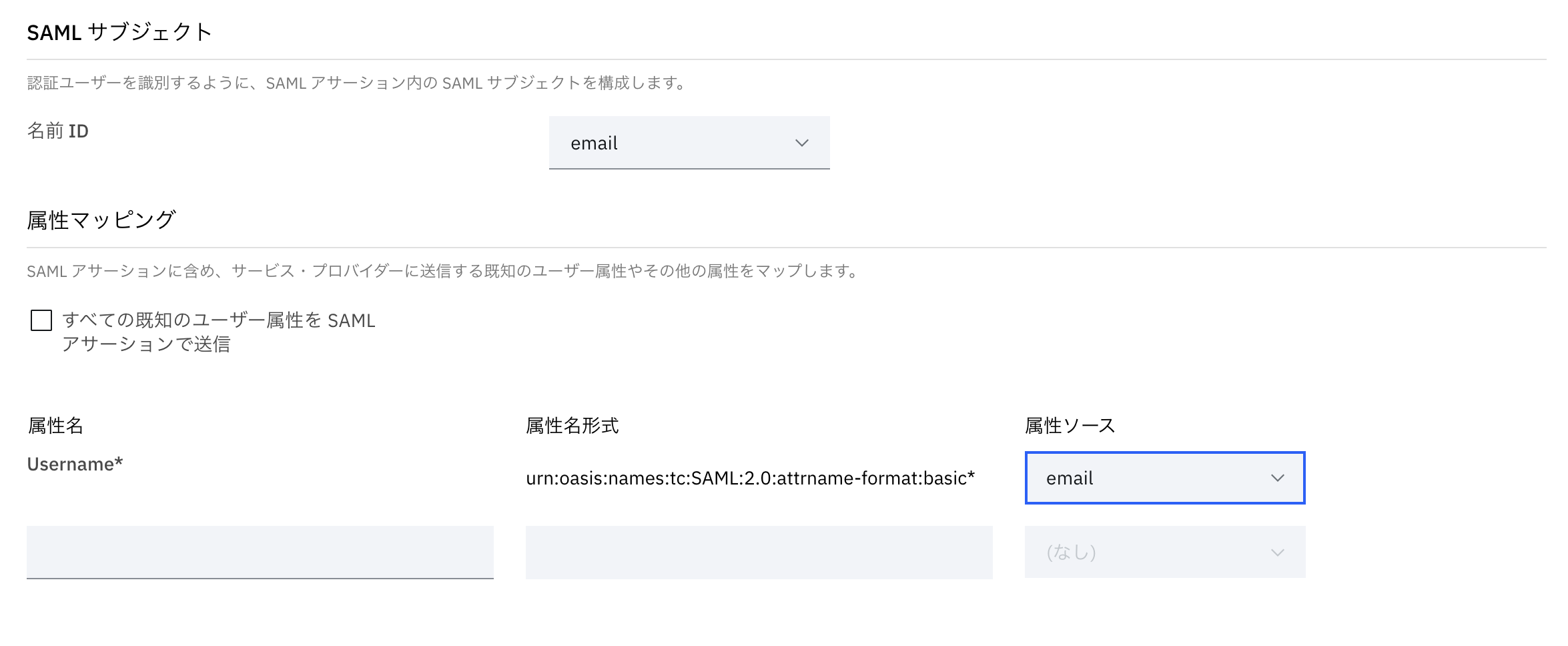This screenshot has height=646, width=1568.
Task: Click the 属性ソース column header
Action: point(1069,425)
